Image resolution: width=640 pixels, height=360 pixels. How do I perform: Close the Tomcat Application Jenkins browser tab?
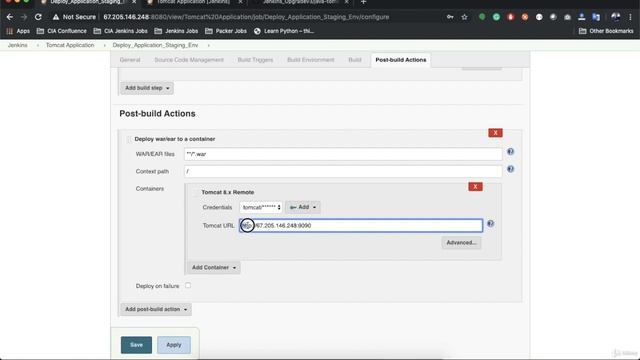click(240, 2)
